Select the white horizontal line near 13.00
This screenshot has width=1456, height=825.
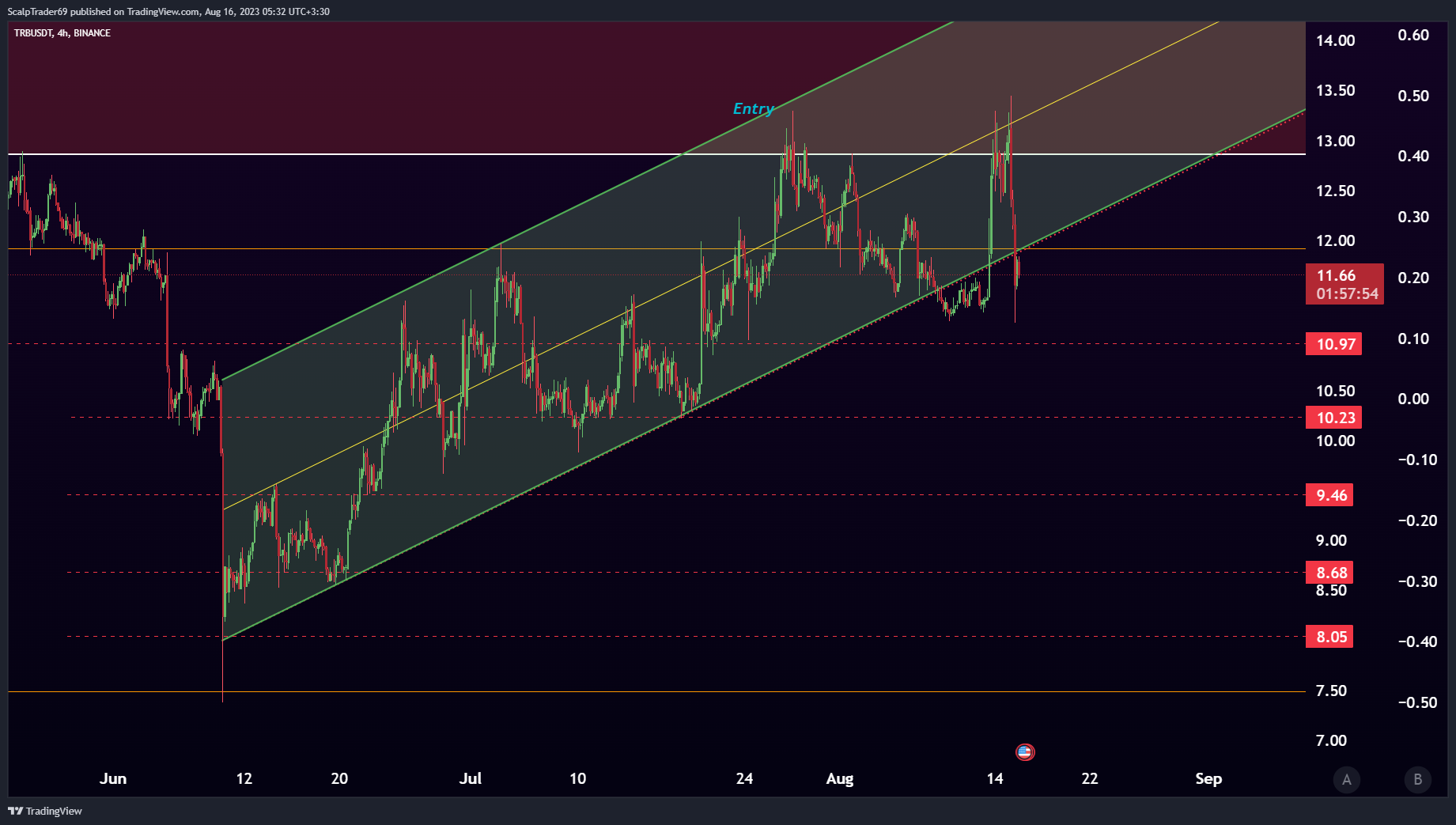click(656, 153)
